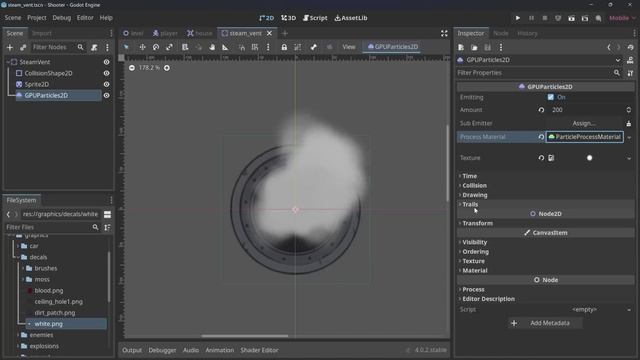Open the Editor menu
The height and width of the screenshot is (360, 640).
click(85, 18)
